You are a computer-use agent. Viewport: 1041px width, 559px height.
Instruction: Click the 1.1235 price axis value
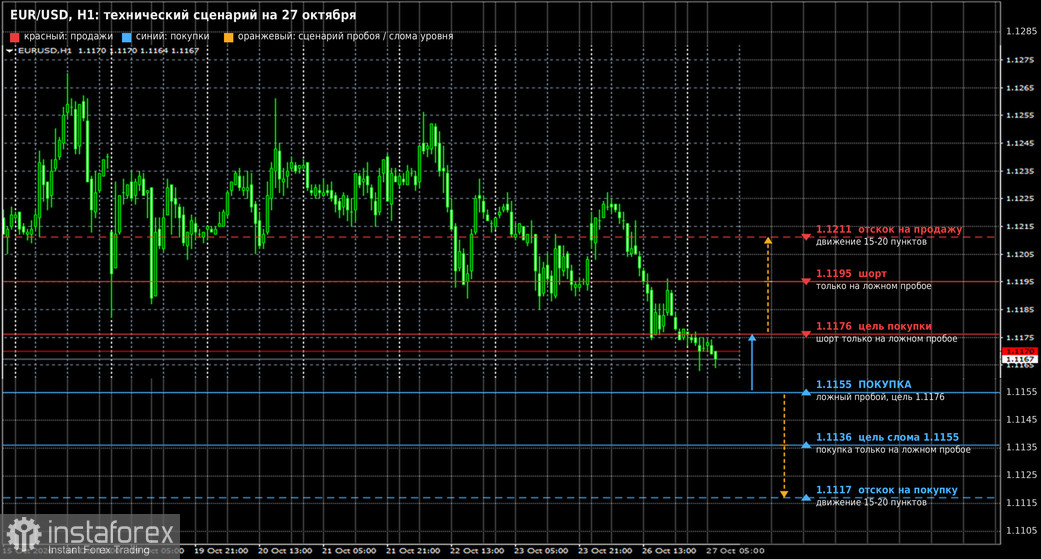[1020, 171]
